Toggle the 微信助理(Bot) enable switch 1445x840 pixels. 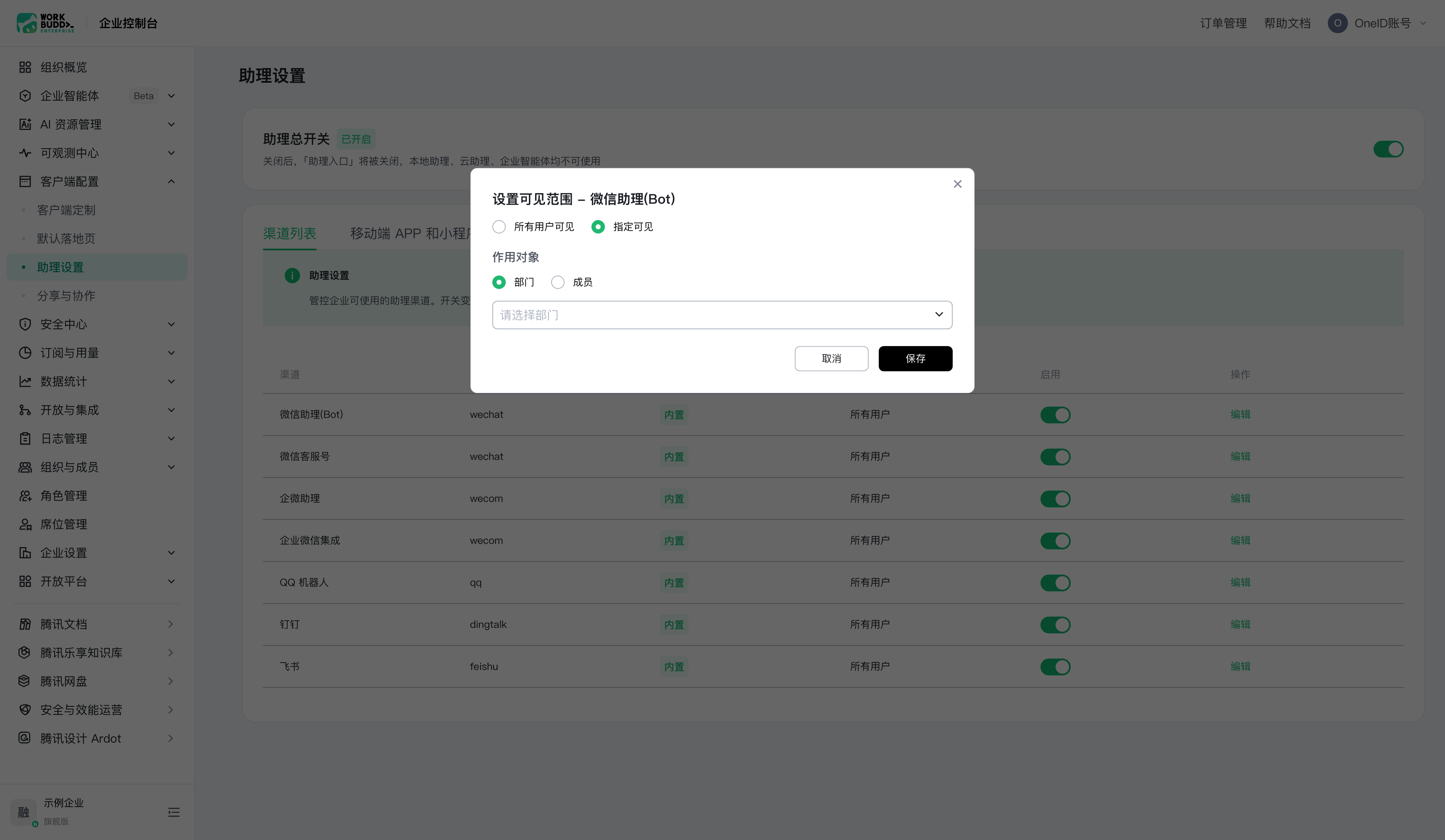(1055, 415)
